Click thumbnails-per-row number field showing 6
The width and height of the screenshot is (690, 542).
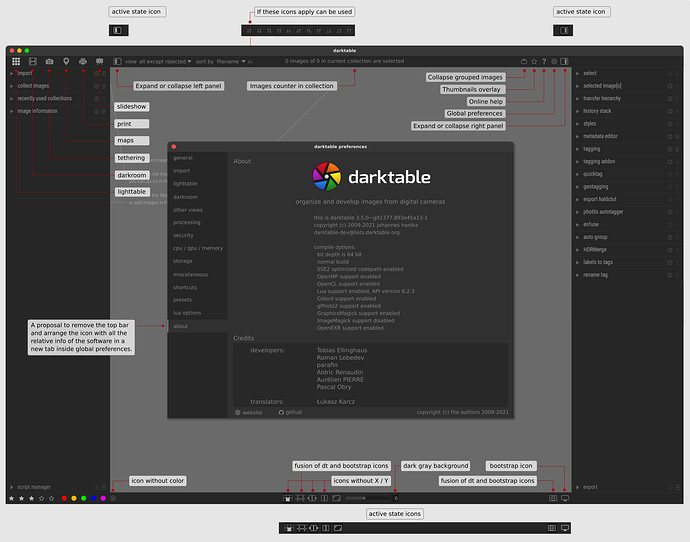pyautogui.click(x=396, y=498)
